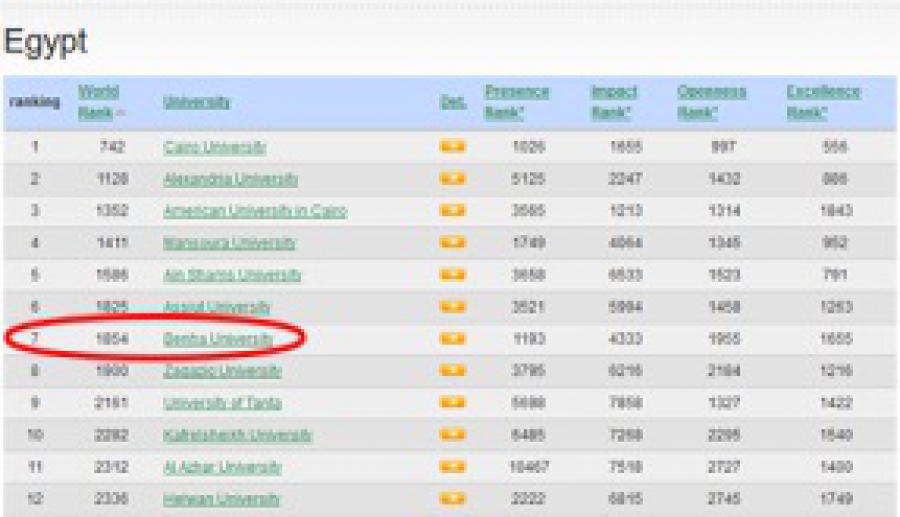Sort table by World Rank header
Image resolution: width=900 pixels, height=517 pixels.
(x=99, y=102)
